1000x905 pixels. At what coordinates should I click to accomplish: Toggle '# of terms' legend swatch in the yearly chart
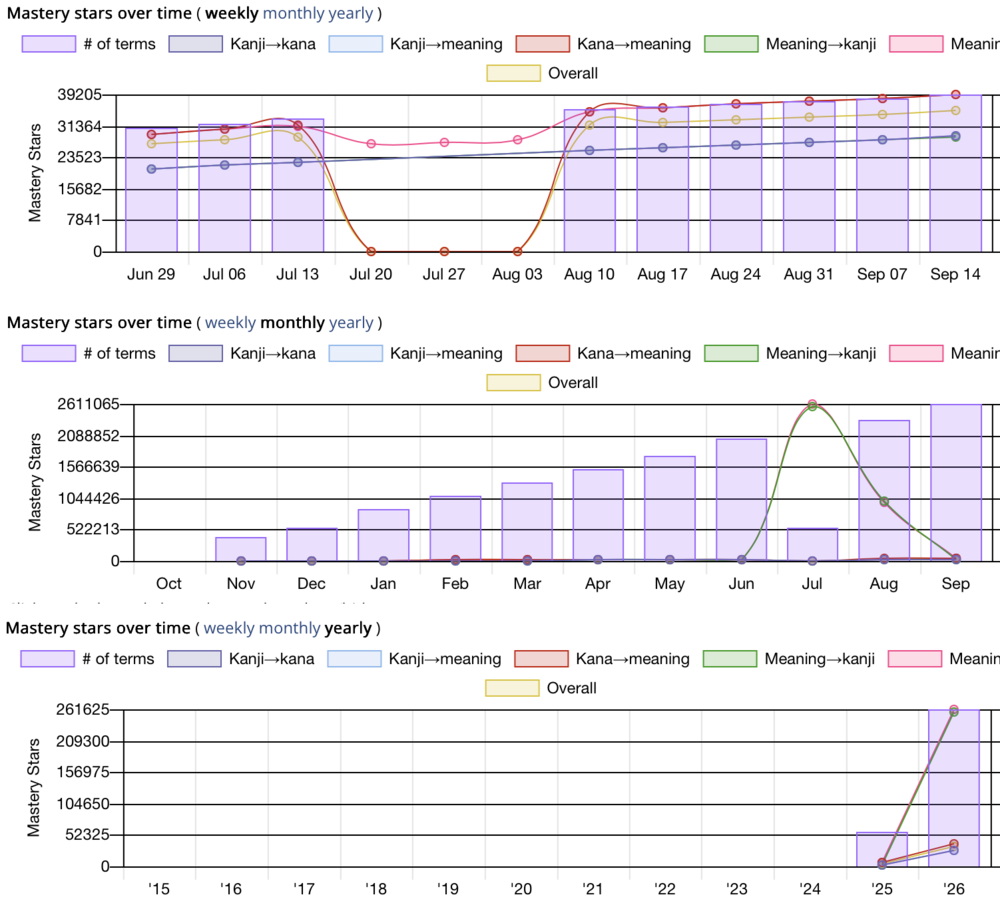[x=47, y=659]
